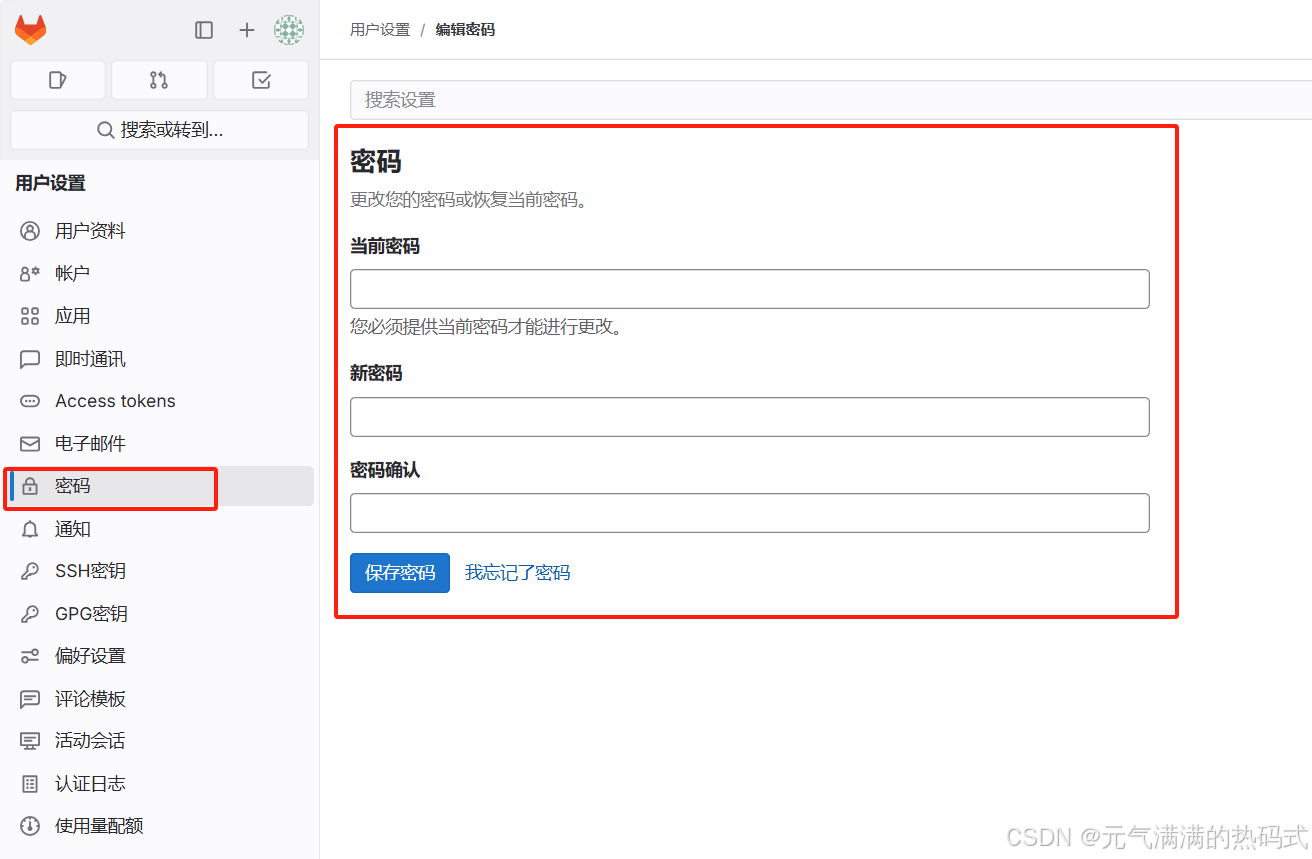Click the 用户资料 profile icon
This screenshot has width=1312, height=859.
[30, 231]
